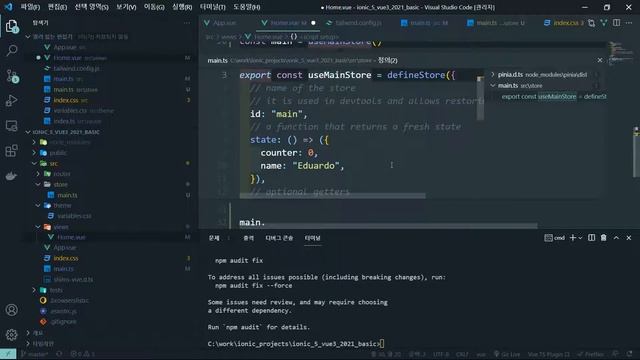640x360 pixels.
Task: Click the master branch indicator in status bar
Action: coord(35,354)
